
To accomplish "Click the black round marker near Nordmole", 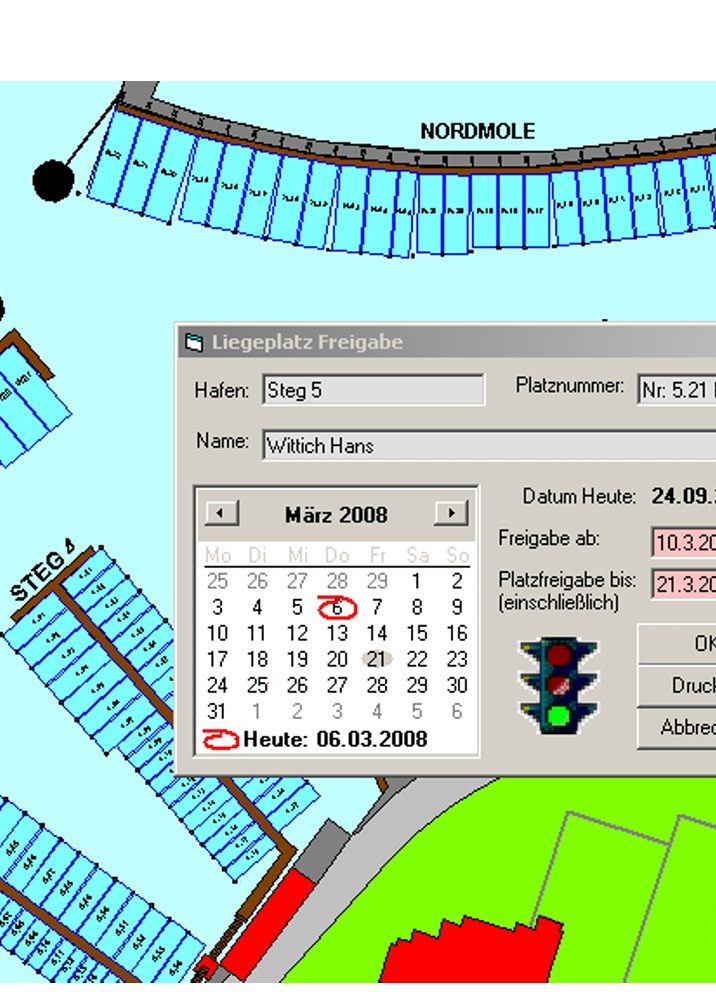I will 53,180.
